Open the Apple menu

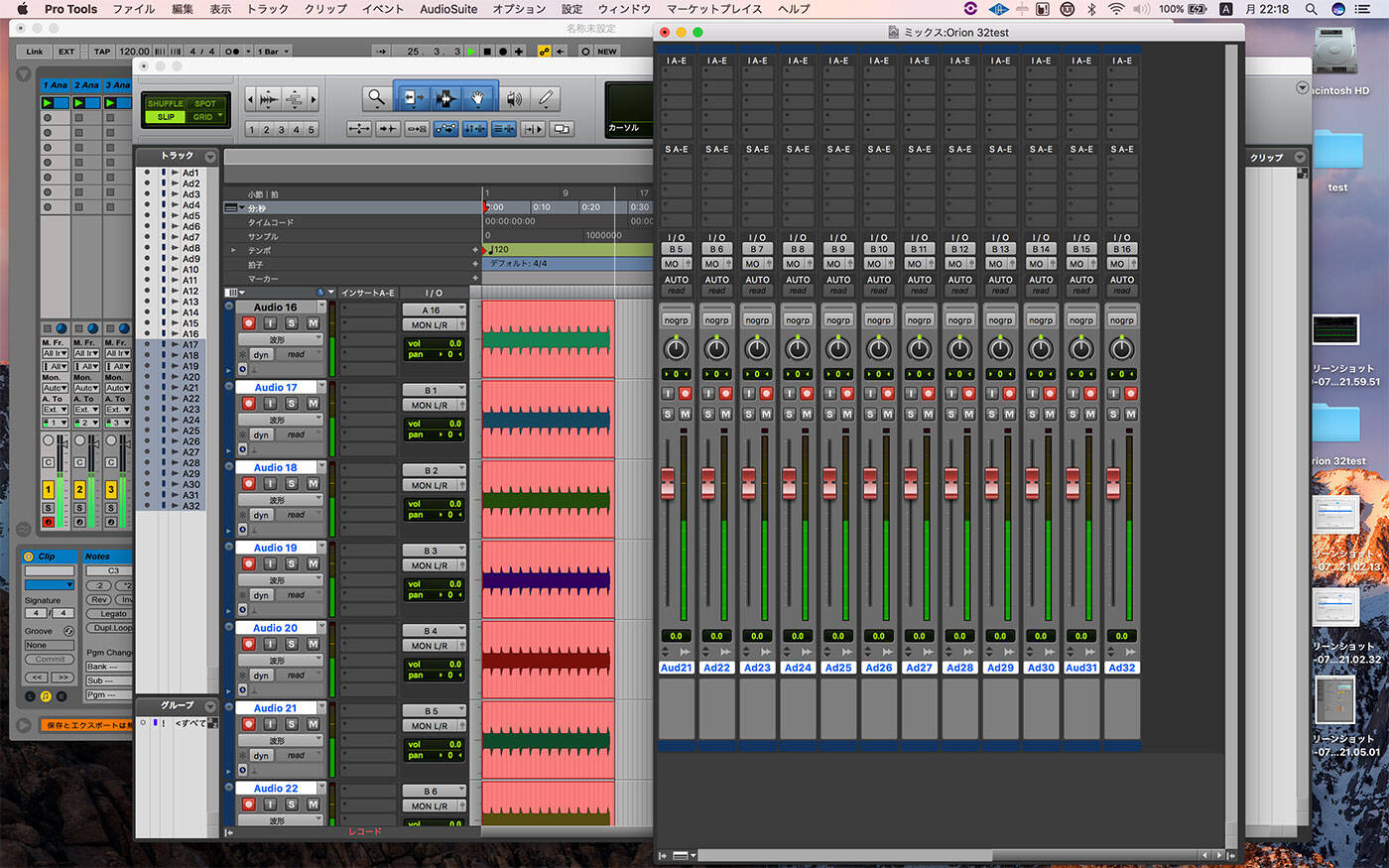[22, 9]
